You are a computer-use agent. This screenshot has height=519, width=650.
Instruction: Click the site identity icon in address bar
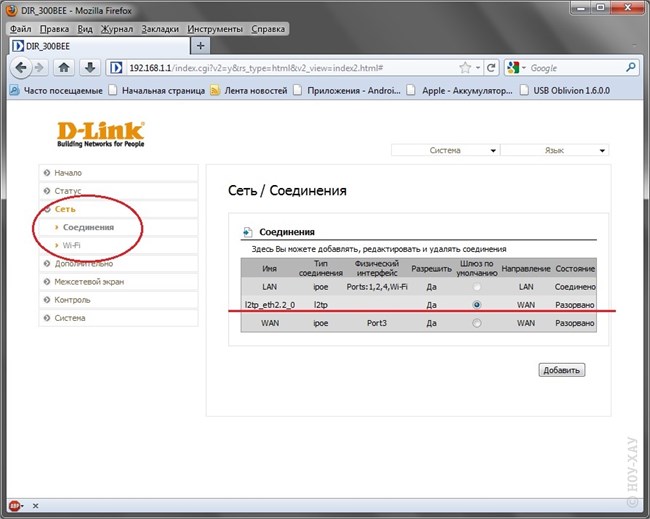coord(116,68)
